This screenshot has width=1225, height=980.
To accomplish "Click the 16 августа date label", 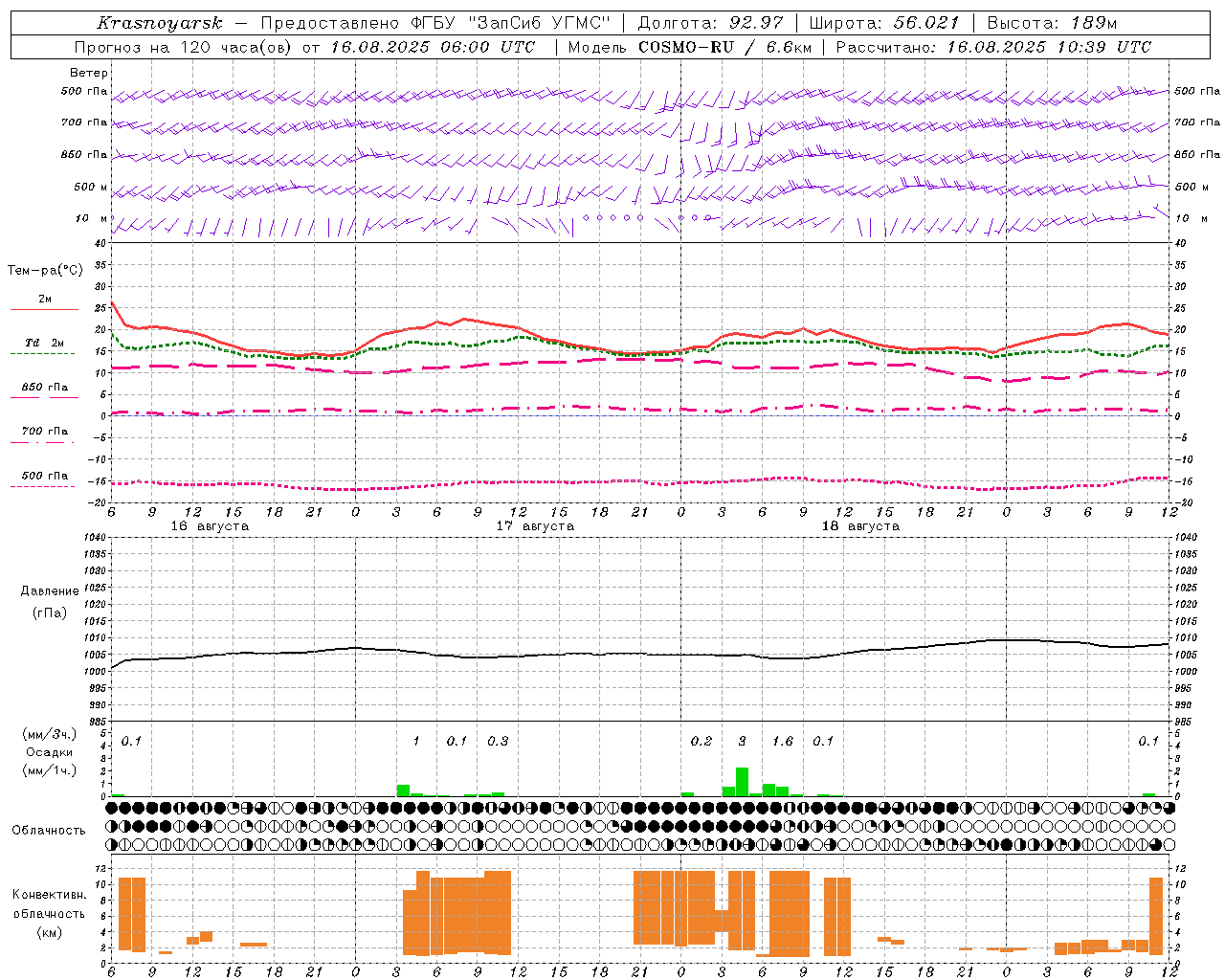I will pyautogui.click(x=210, y=526).
